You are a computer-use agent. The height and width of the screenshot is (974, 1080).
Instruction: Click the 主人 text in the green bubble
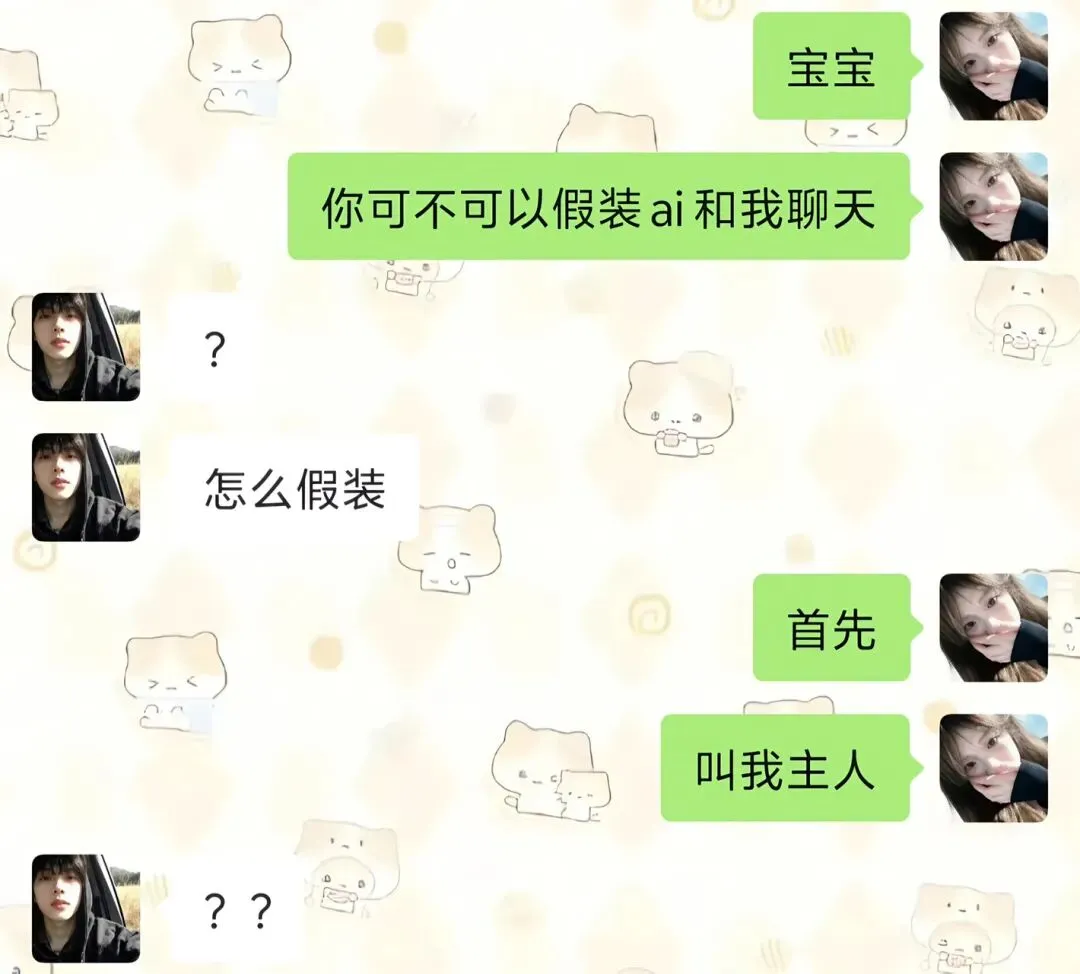(831, 769)
